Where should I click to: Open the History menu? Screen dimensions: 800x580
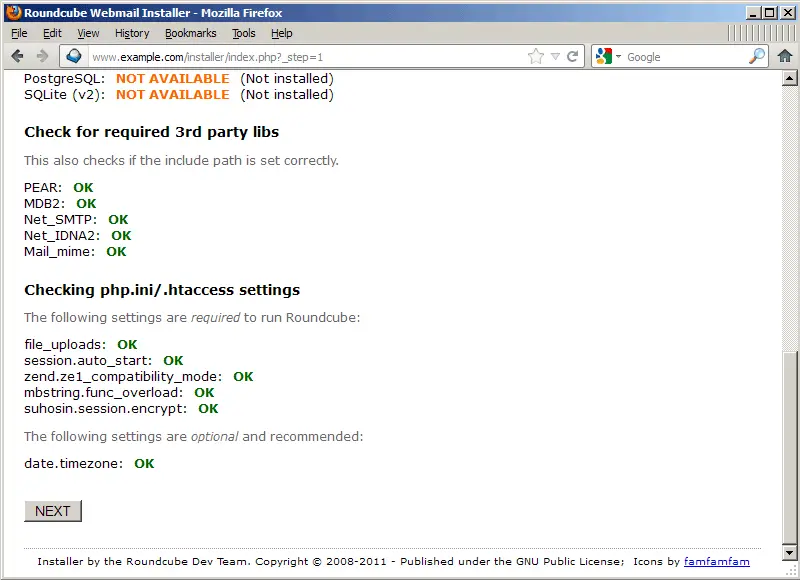[132, 33]
